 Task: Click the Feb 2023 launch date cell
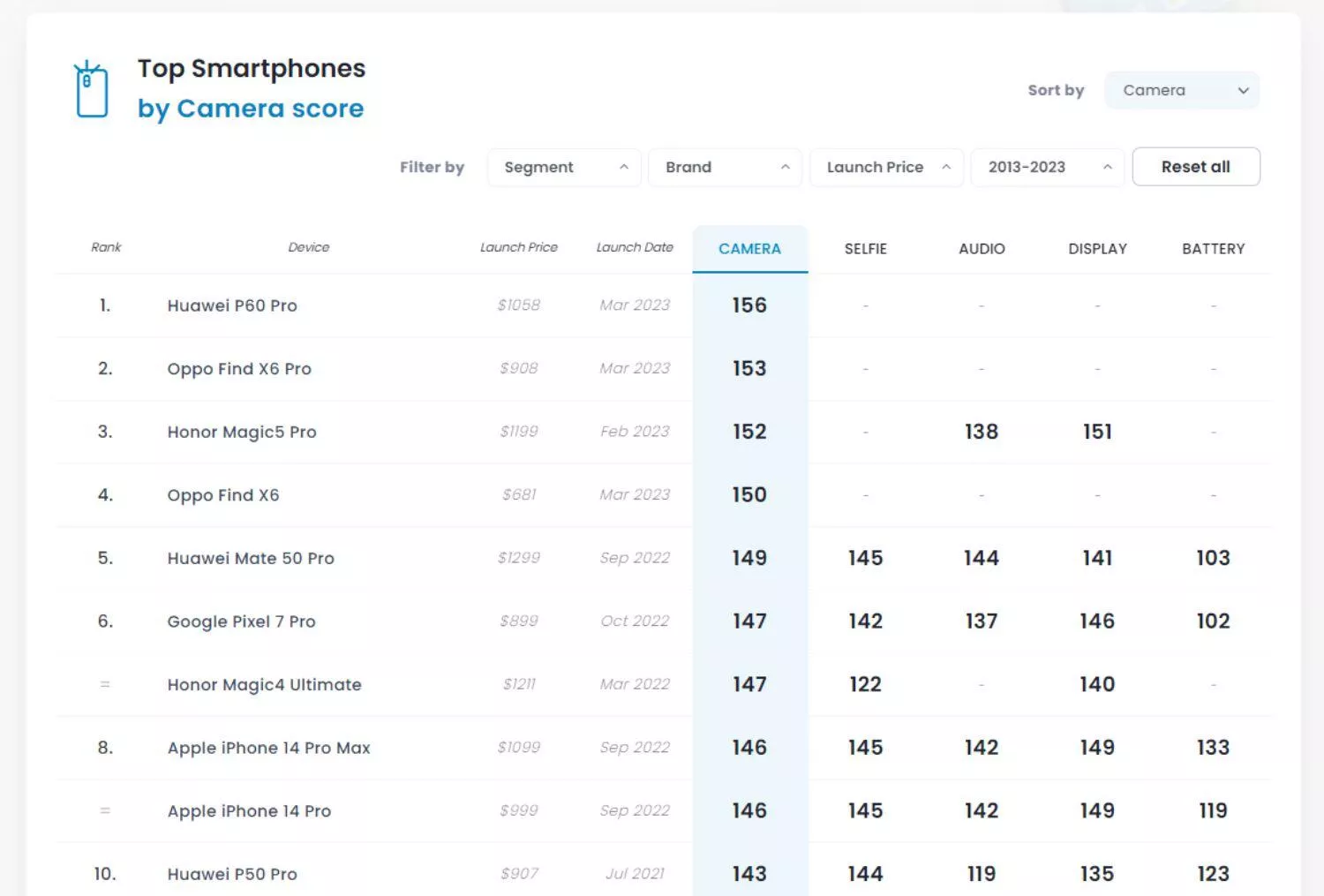[x=635, y=432]
